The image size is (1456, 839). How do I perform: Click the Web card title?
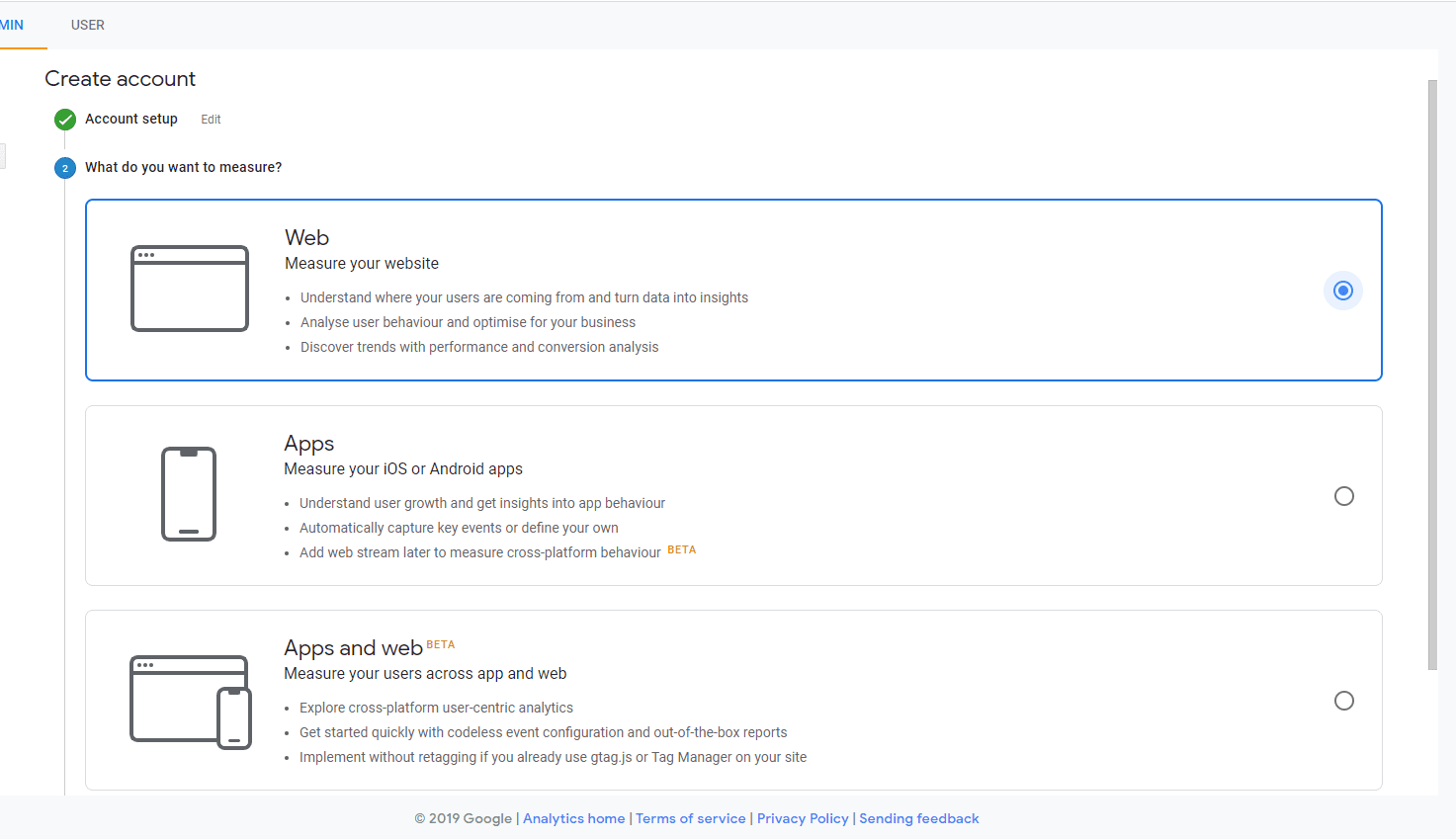(307, 238)
